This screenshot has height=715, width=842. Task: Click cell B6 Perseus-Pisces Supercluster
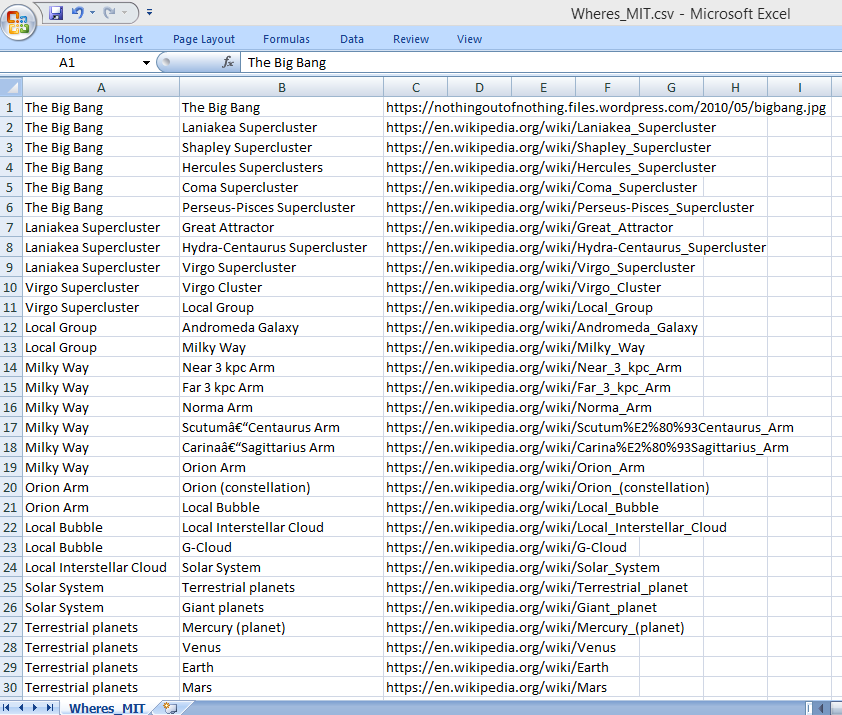click(x=281, y=207)
